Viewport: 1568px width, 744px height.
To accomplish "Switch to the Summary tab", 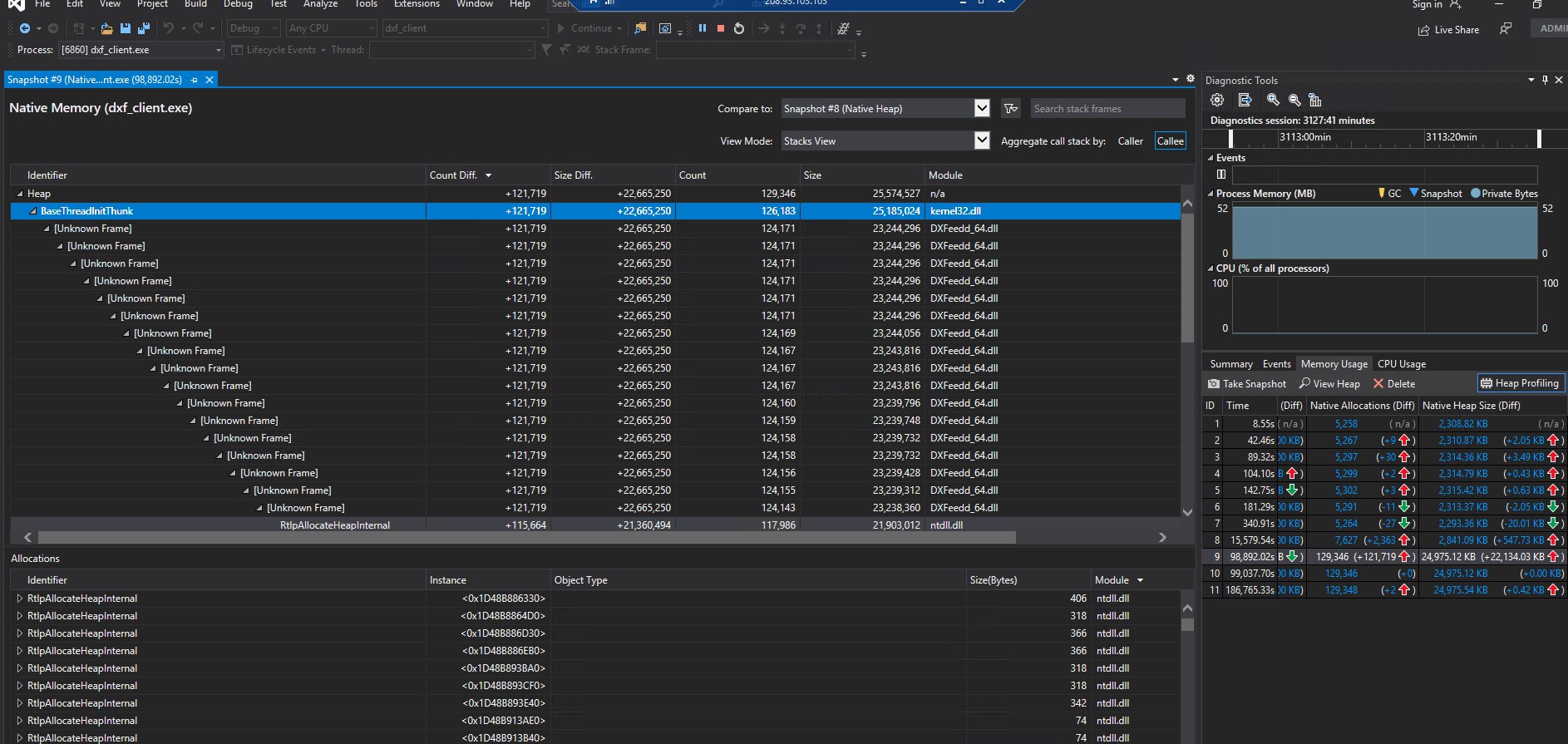I will [x=1231, y=364].
